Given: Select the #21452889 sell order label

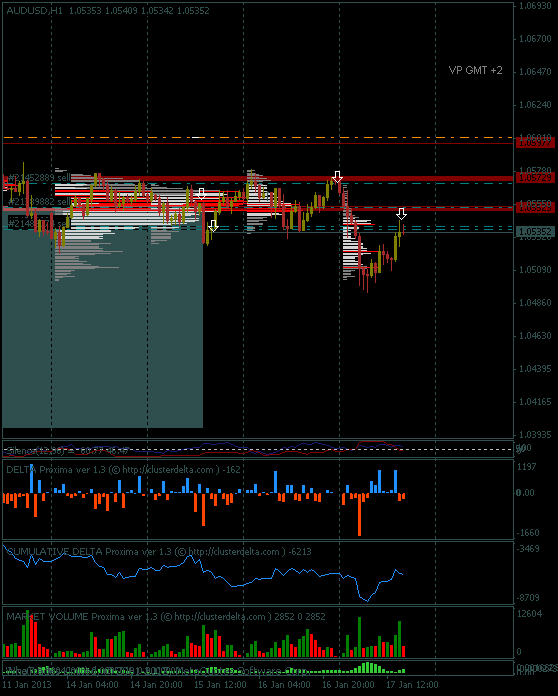Looking at the screenshot, I should click(x=39, y=178).
